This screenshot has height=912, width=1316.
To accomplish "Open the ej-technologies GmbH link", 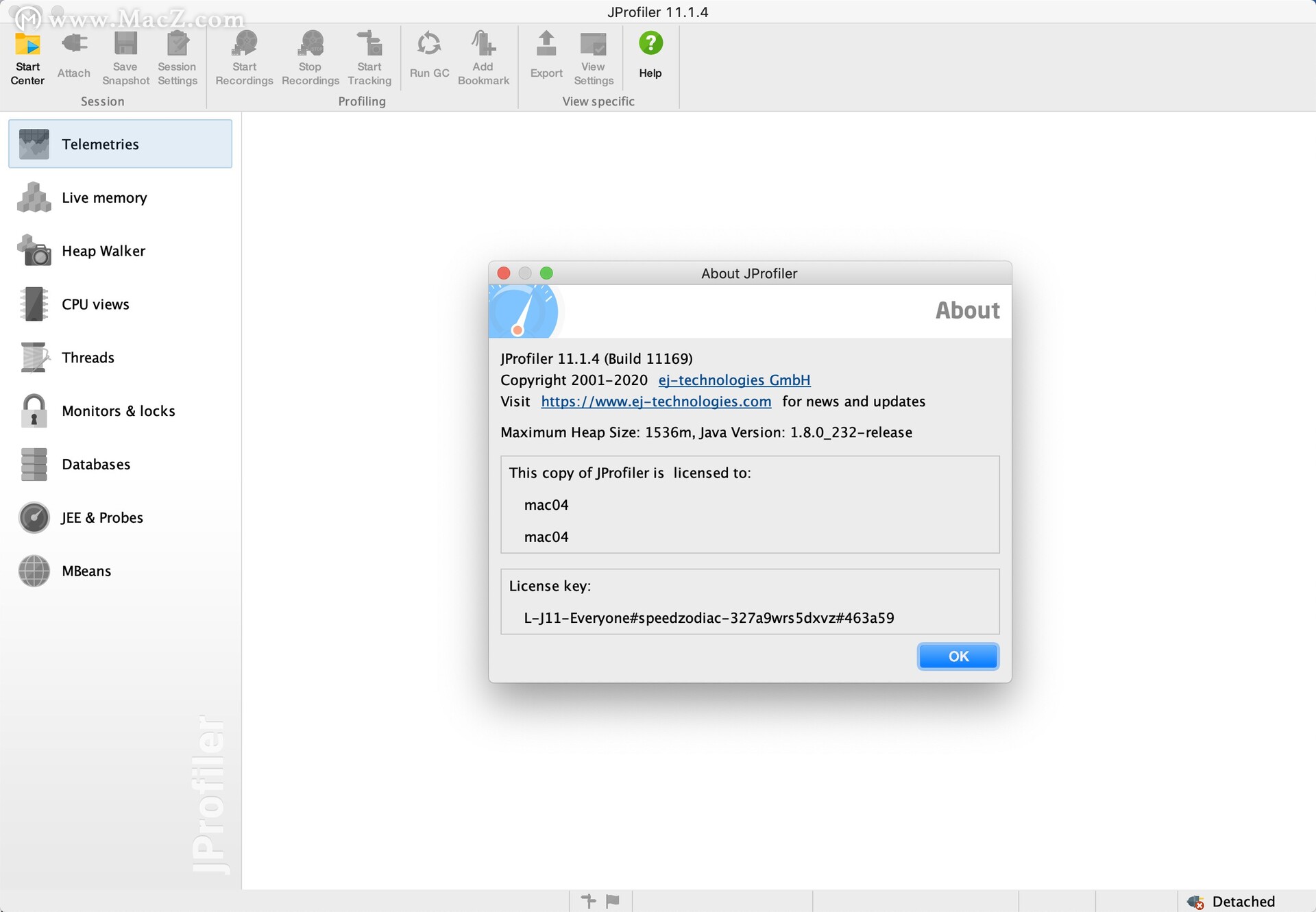I will click(x=734, y=380).
